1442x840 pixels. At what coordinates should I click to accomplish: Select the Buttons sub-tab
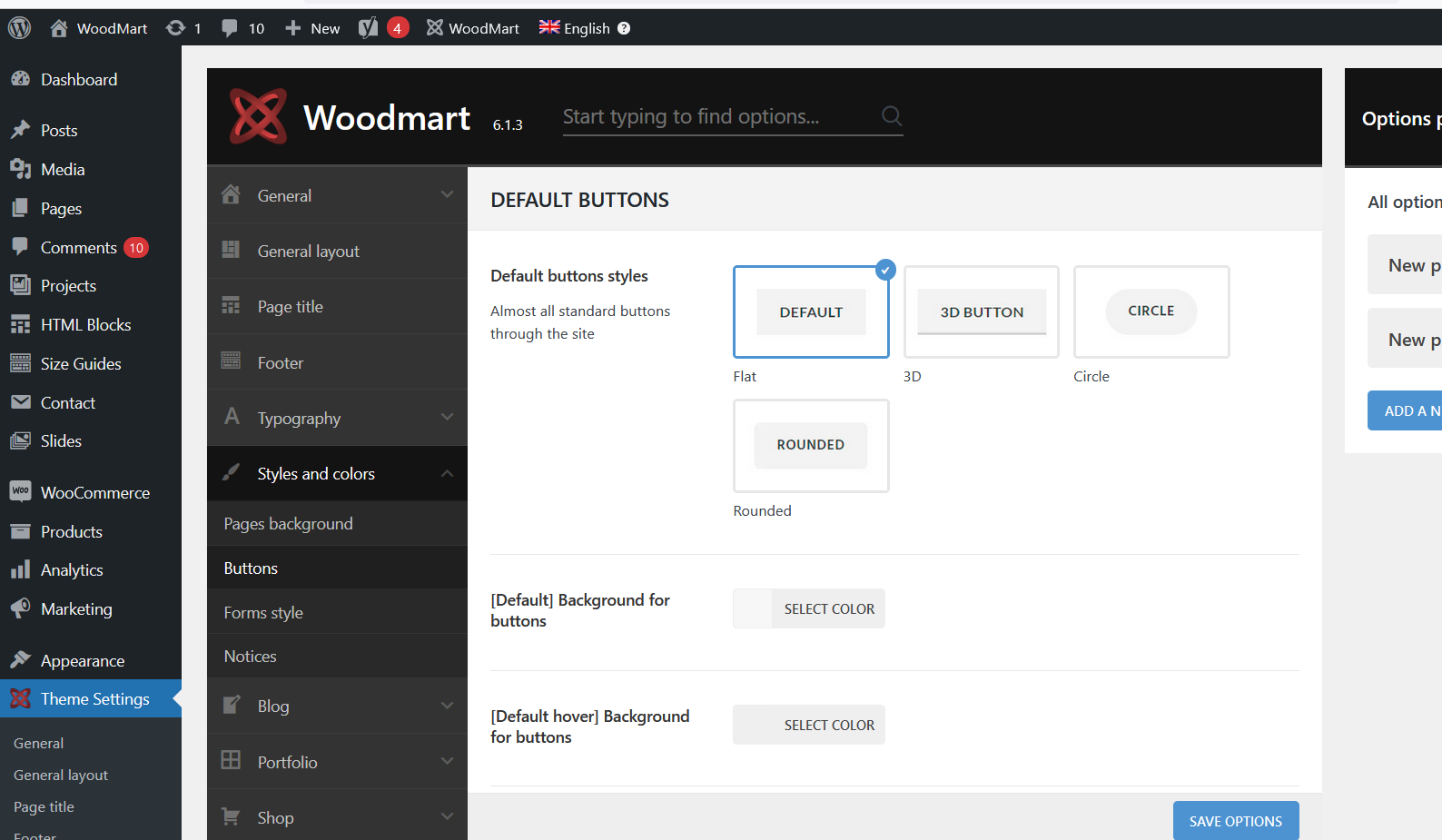click(337, 568)
